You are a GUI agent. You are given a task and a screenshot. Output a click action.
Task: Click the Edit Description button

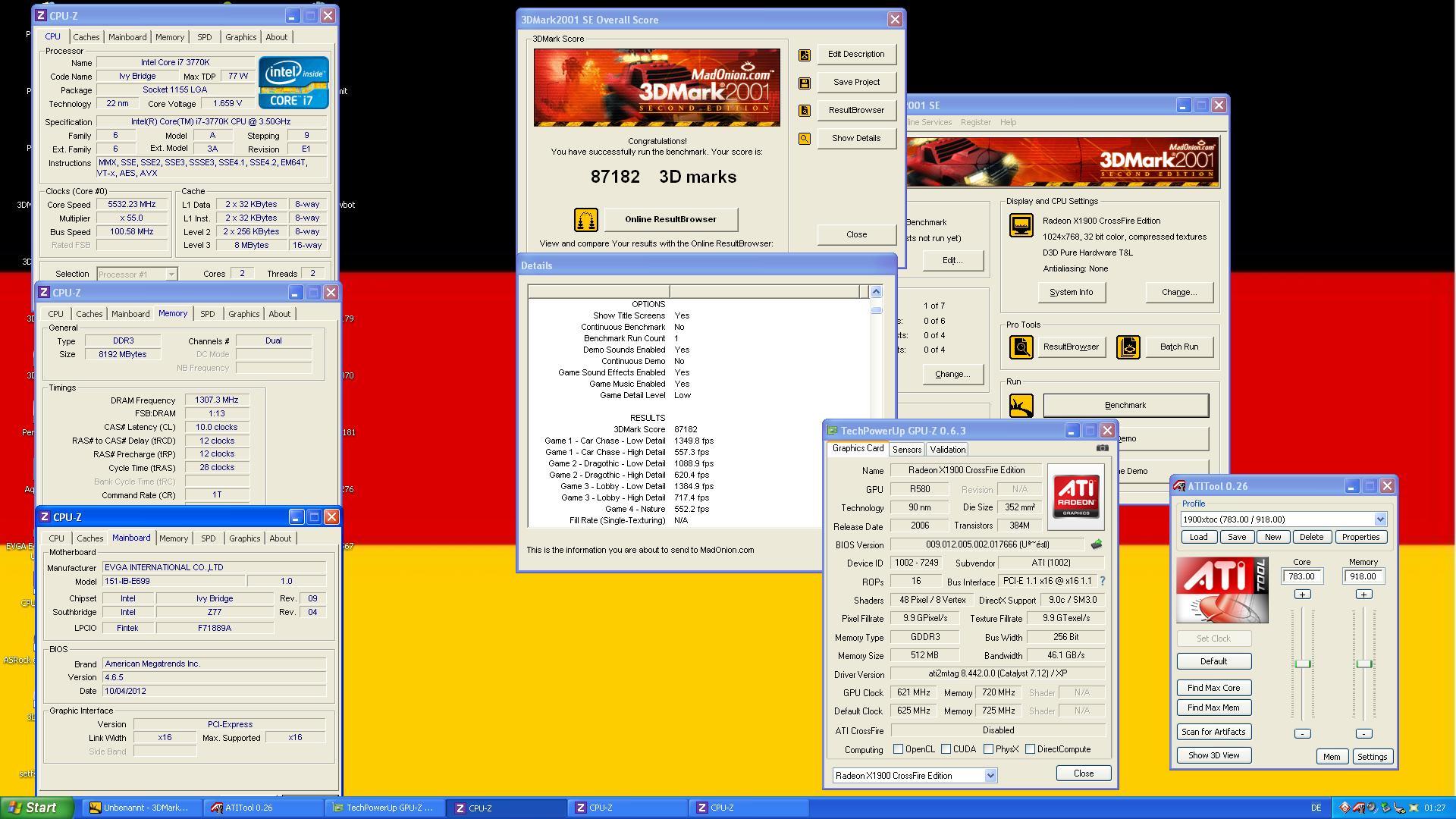[x=856, y=55]
